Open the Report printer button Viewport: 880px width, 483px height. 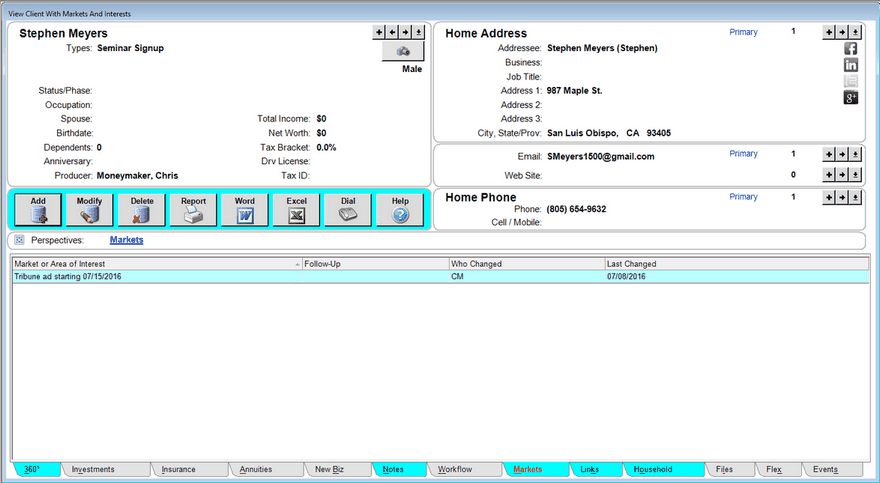coord(193,209)
